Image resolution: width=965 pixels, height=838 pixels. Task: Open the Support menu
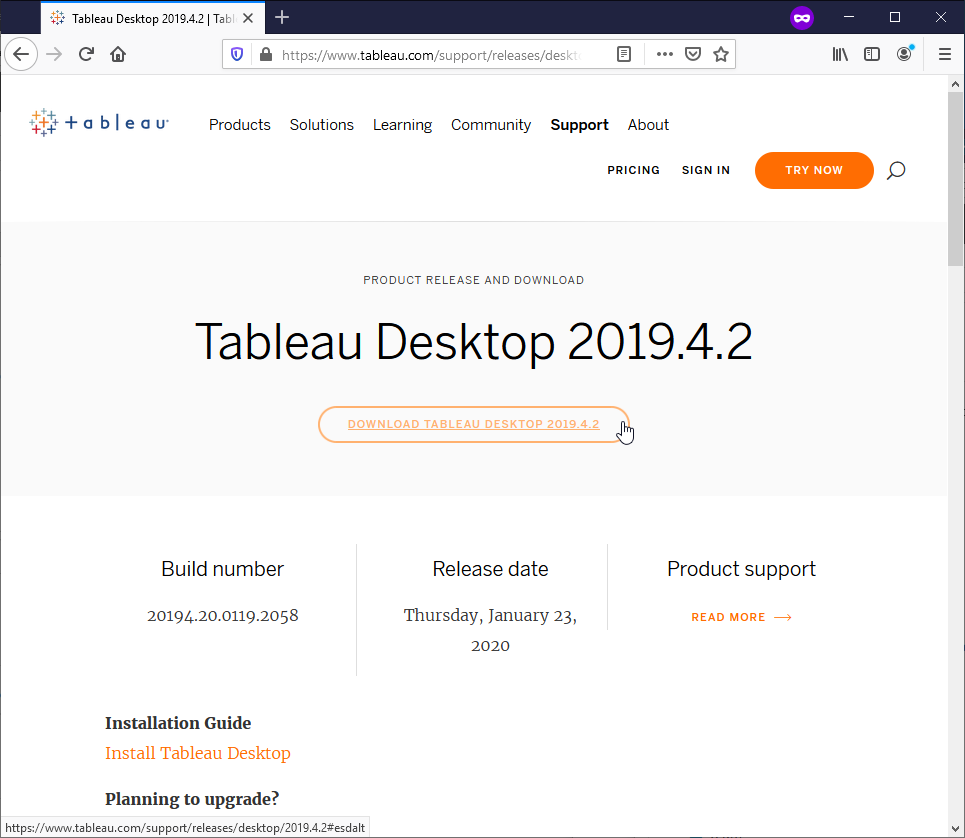(579, 125)
